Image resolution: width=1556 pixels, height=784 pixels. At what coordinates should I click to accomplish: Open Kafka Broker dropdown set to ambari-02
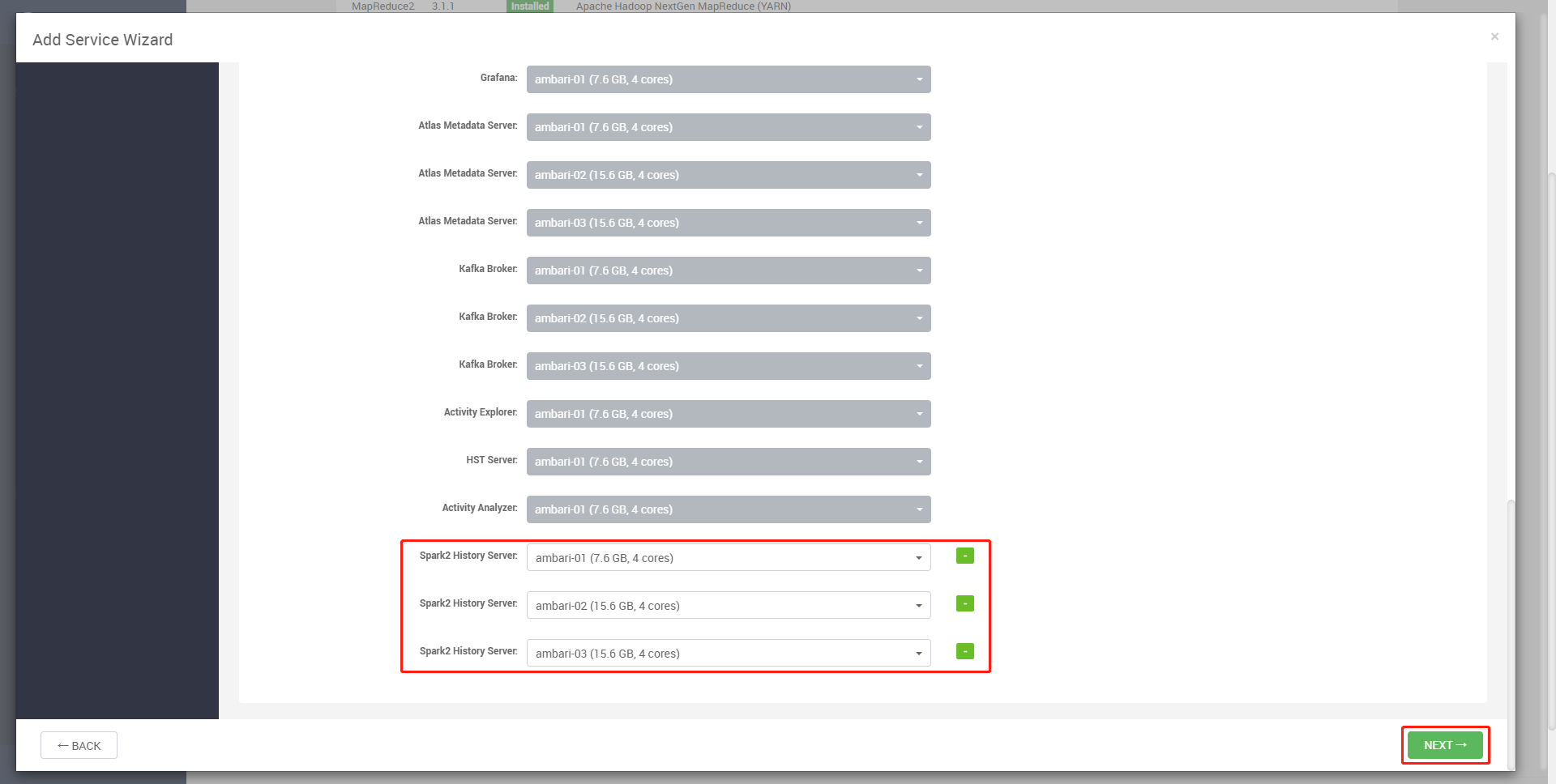point(729,318)
